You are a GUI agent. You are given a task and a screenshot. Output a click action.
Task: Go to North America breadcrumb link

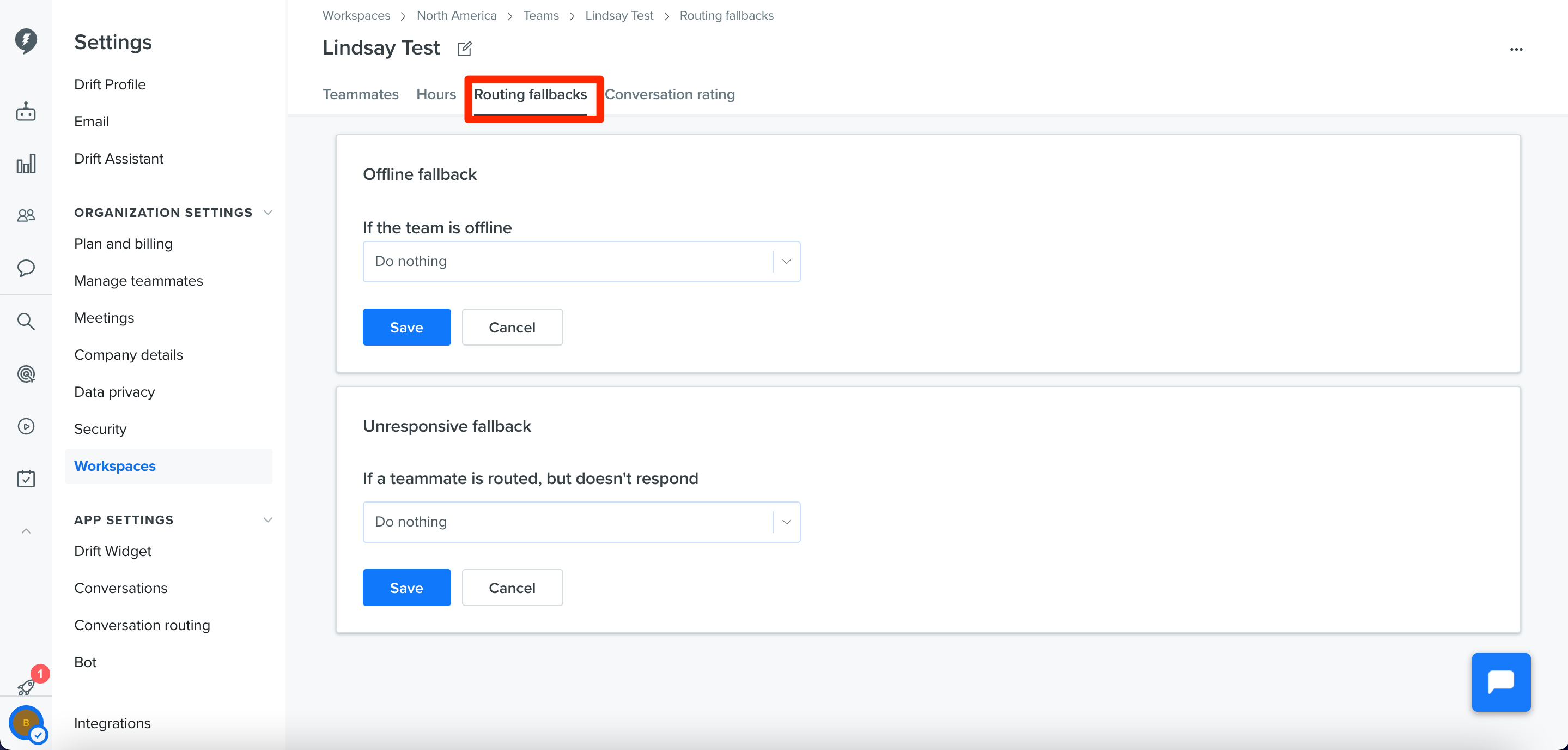[457, 16]
